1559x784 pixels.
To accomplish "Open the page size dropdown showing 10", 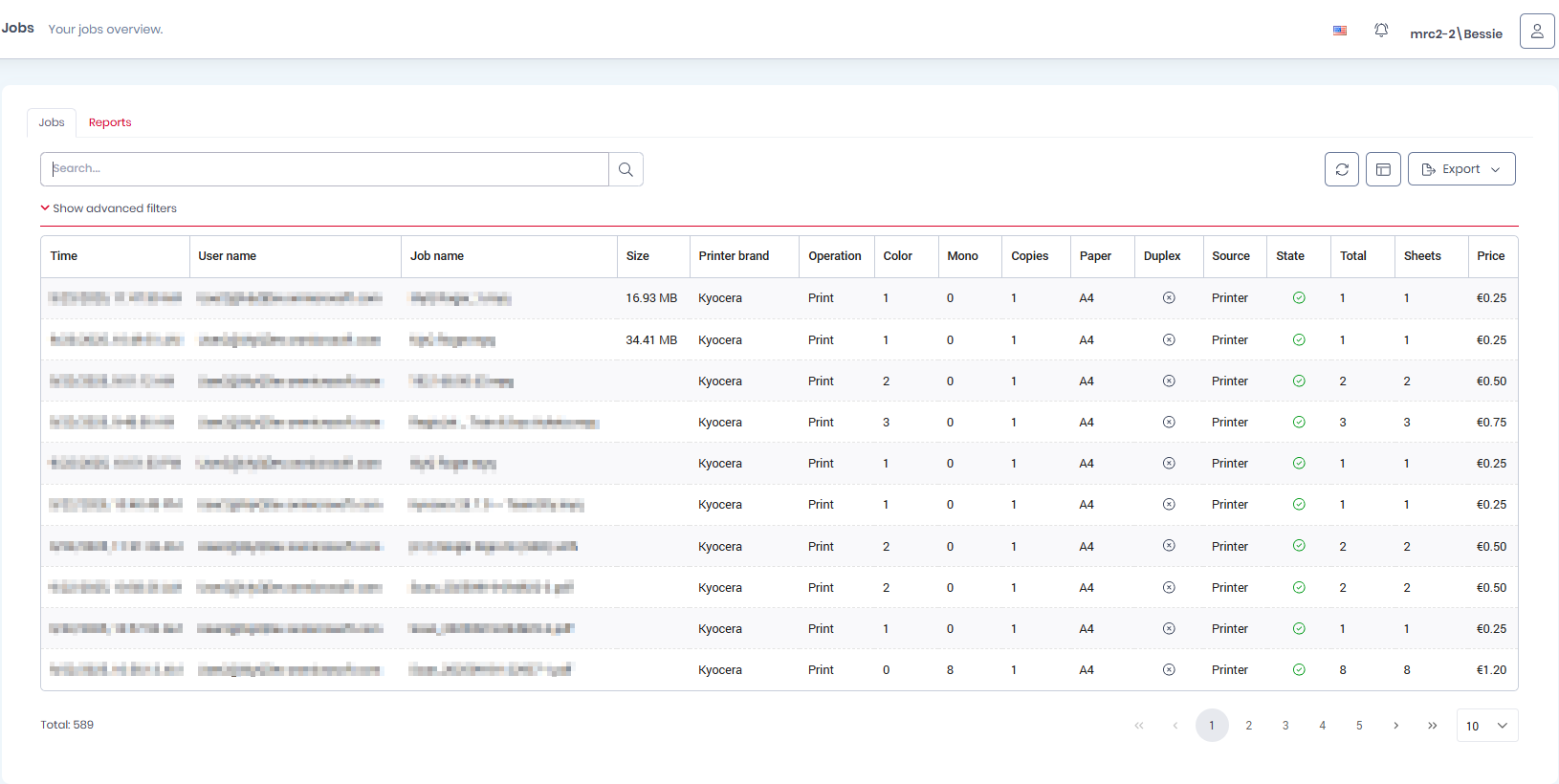I will click(1486, 726).
